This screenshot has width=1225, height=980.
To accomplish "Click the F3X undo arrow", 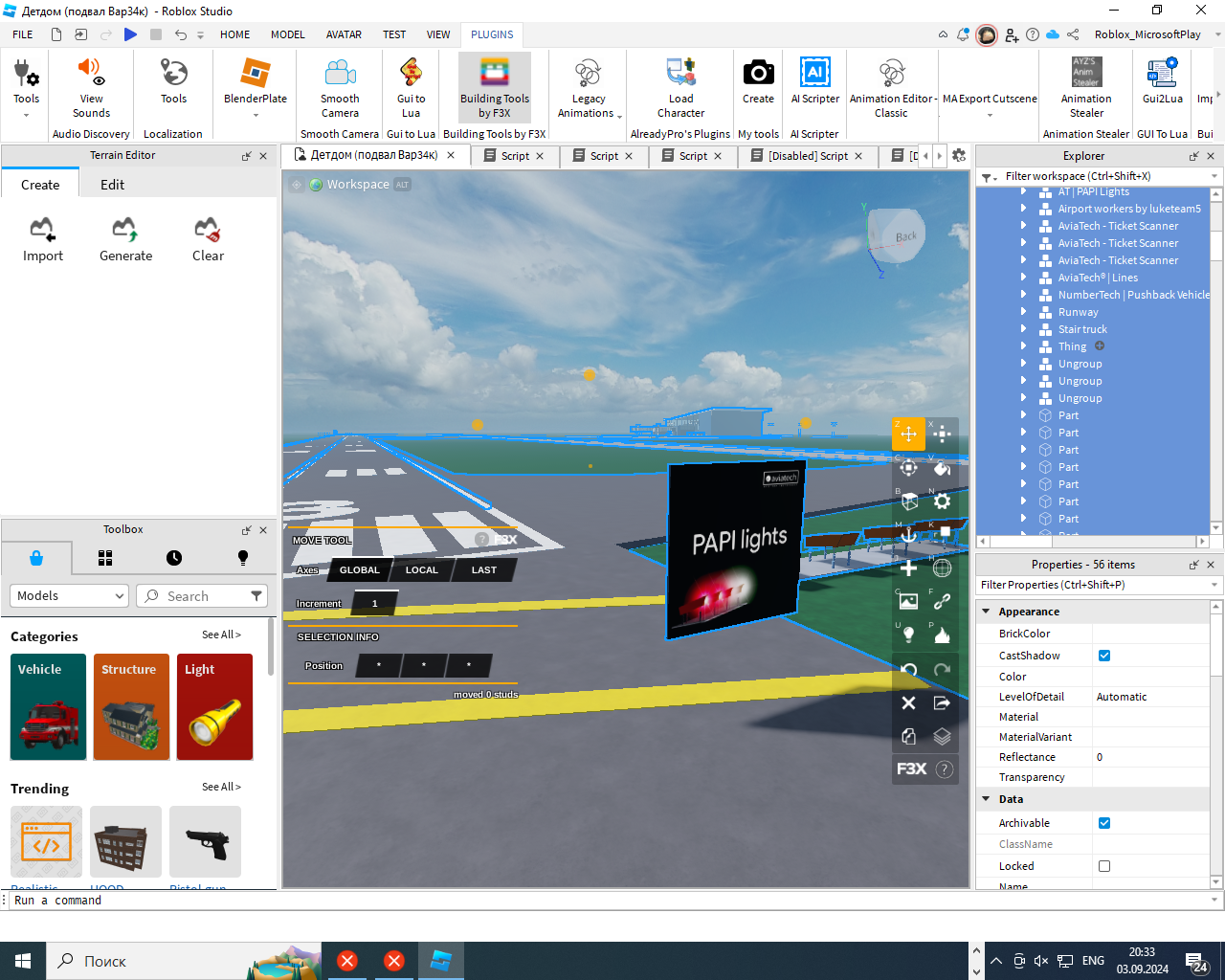I will click(x=908, y=670).
